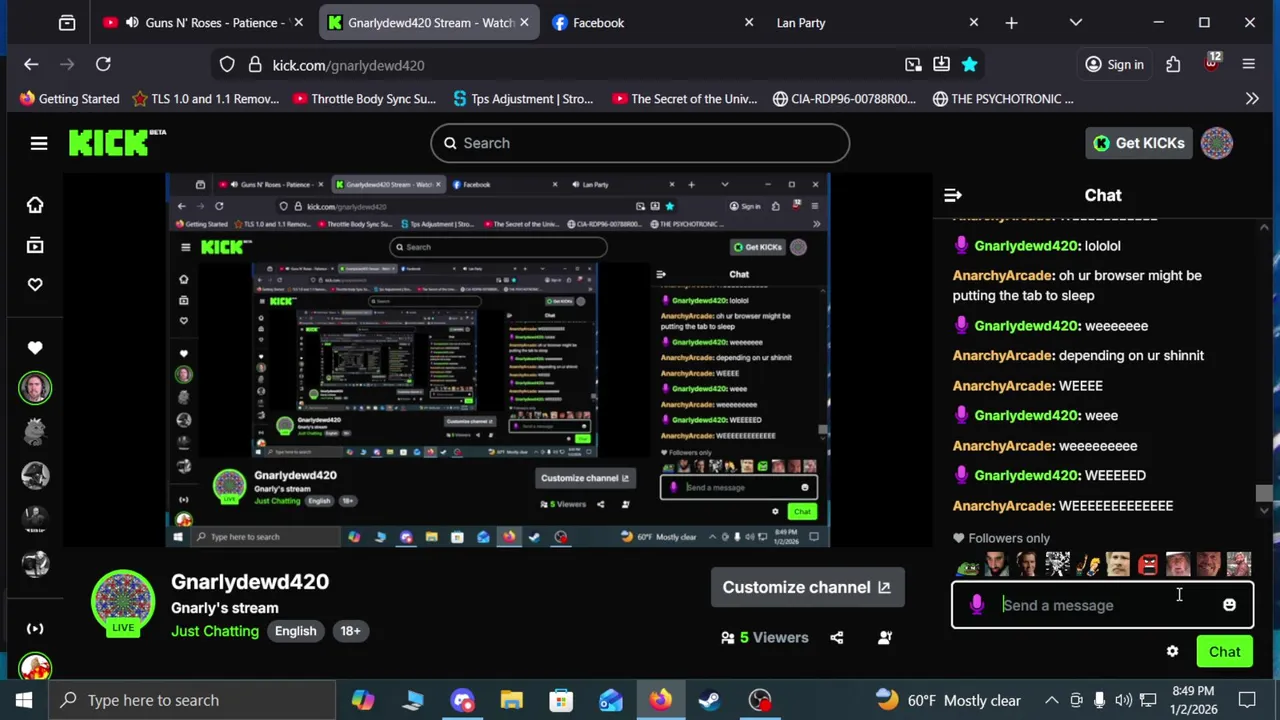The height and width of the screenshot is (720, 1280).
Task: Click Gnarlydewd420 username in the lololol message
Action: point(1027,245)
